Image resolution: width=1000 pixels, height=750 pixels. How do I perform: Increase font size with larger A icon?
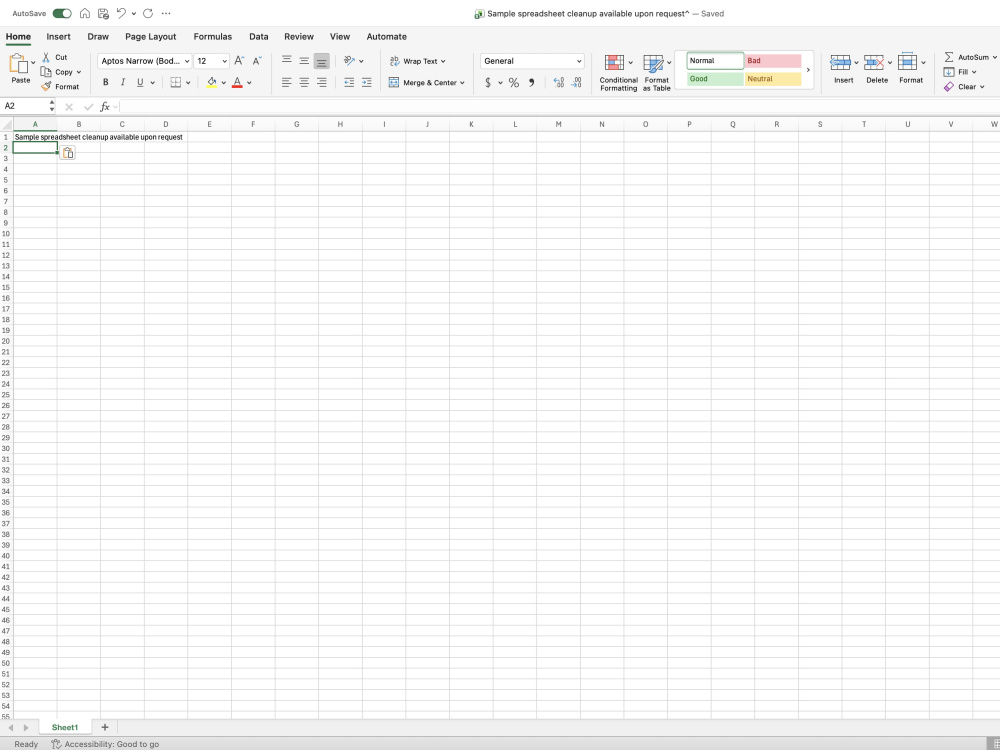(239, 61)
